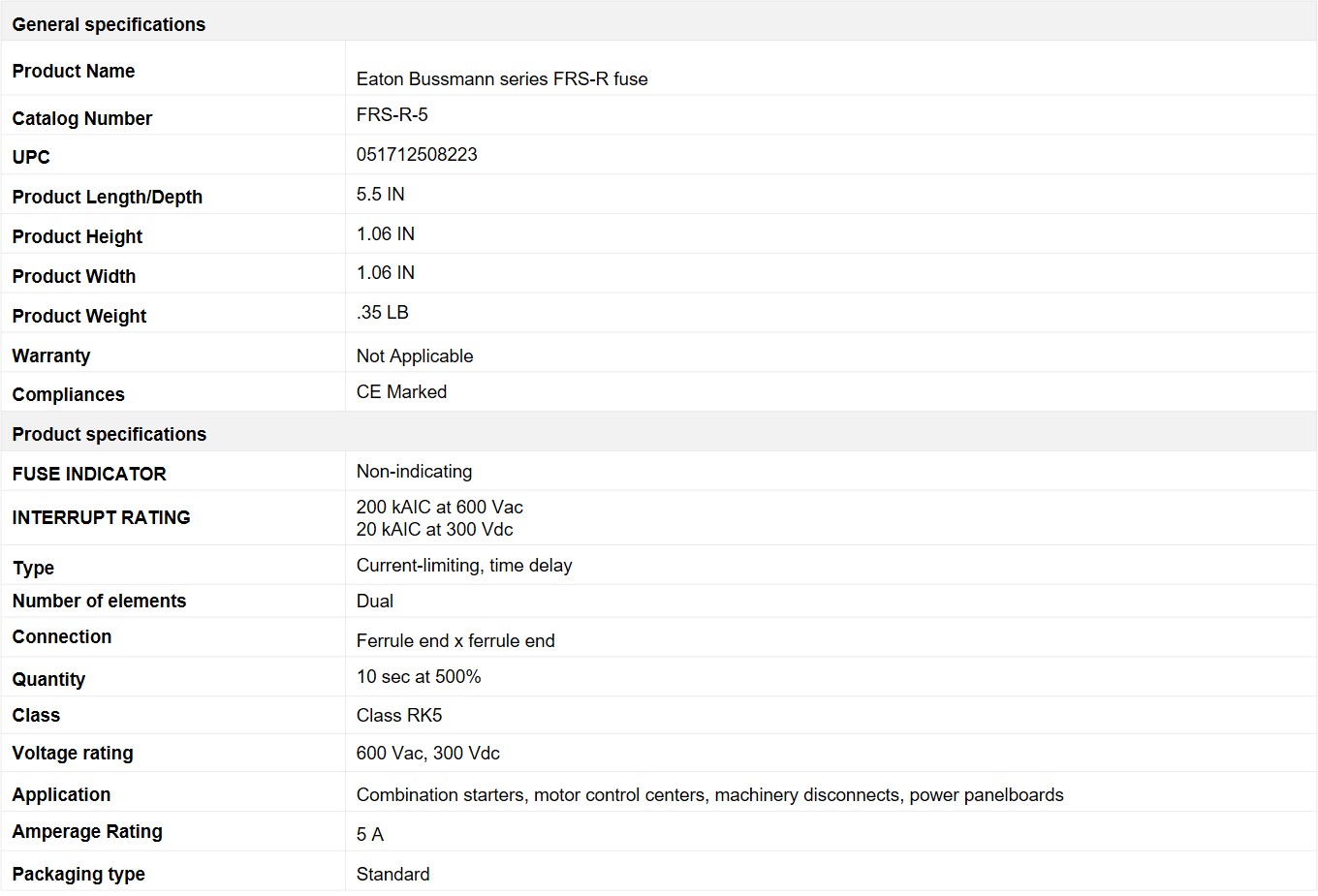Viewport: 1318px width, 896px height.
Task: Click the '5 A' amperage value
Action: (369, 834)
